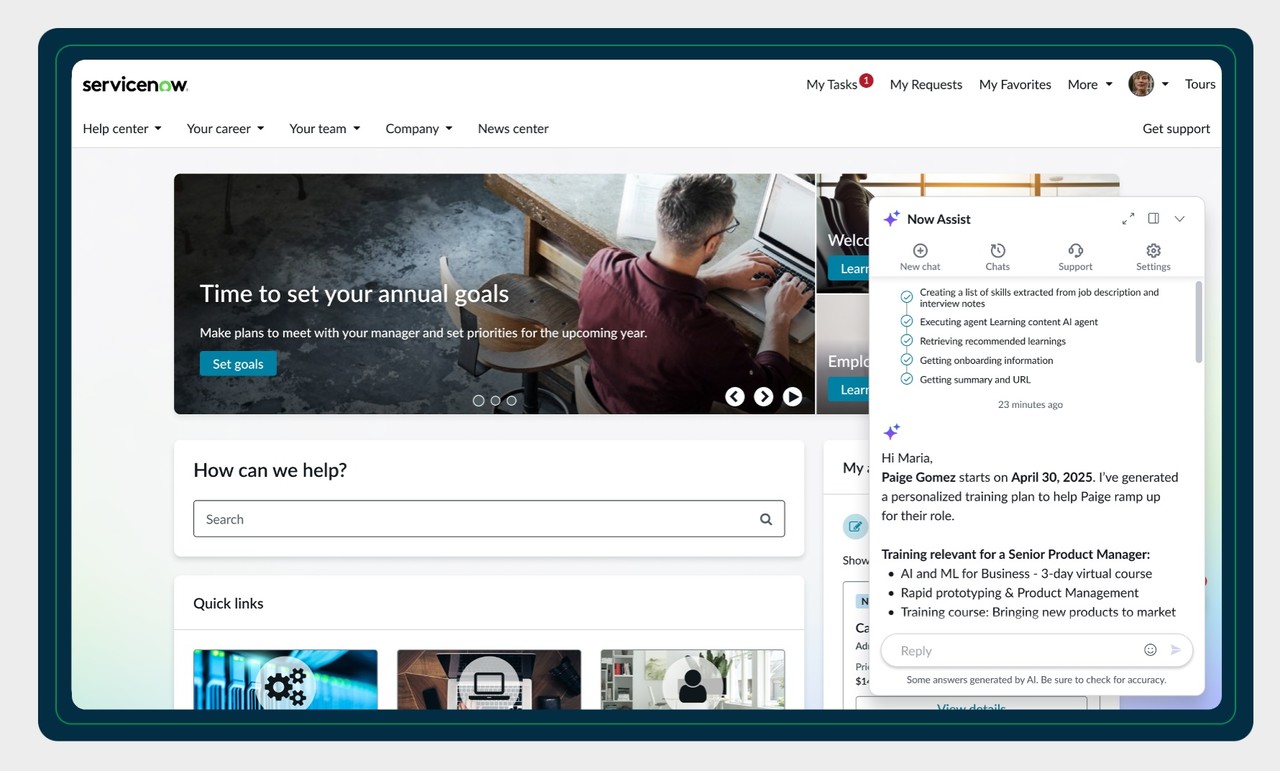Select the second carousel slide dot

(495, 400)
